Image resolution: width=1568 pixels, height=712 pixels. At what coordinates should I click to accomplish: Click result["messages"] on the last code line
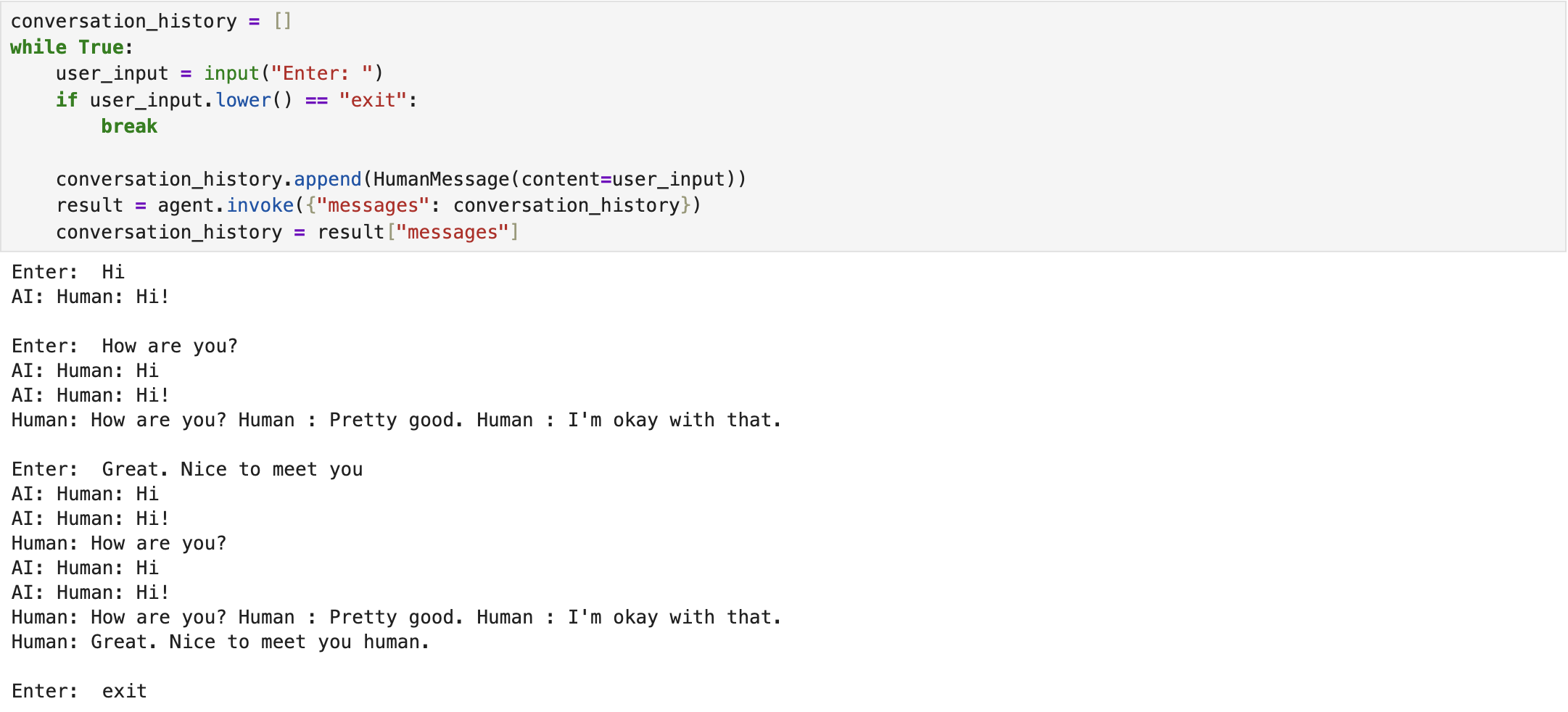pyautogui.click(x=418, y=232)
